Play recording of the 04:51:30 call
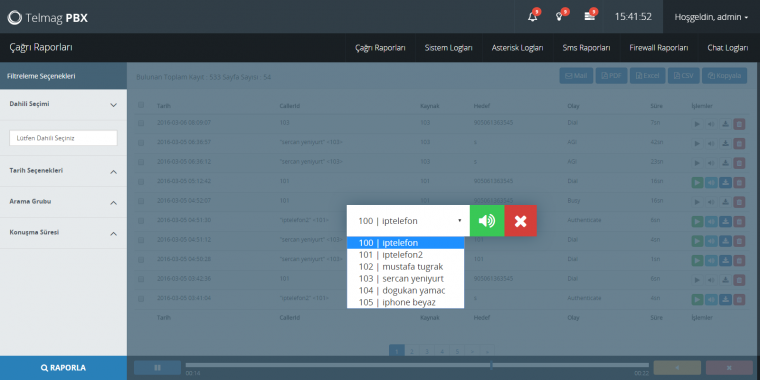Viewport: 760px width, 380px height. pyautogui.click(x=697, y=222)
